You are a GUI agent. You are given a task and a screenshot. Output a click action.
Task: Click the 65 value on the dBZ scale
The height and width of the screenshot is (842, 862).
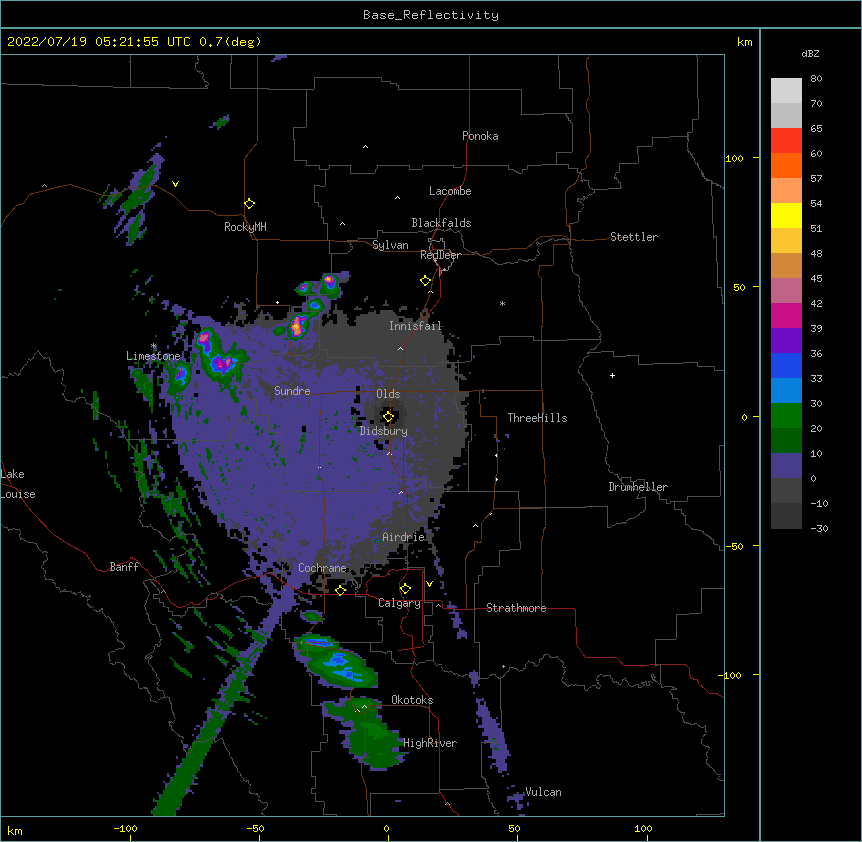[816, 129]
